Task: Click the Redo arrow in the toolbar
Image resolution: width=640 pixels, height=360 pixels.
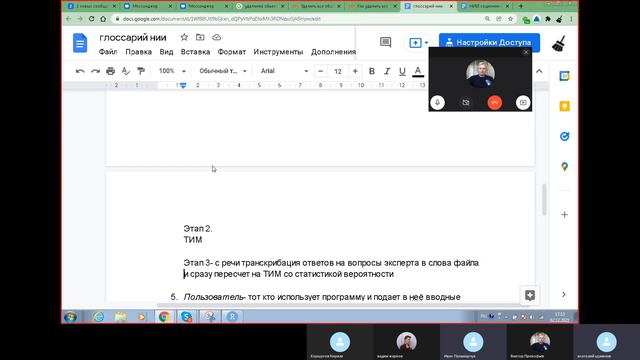Action: (95, 71)
